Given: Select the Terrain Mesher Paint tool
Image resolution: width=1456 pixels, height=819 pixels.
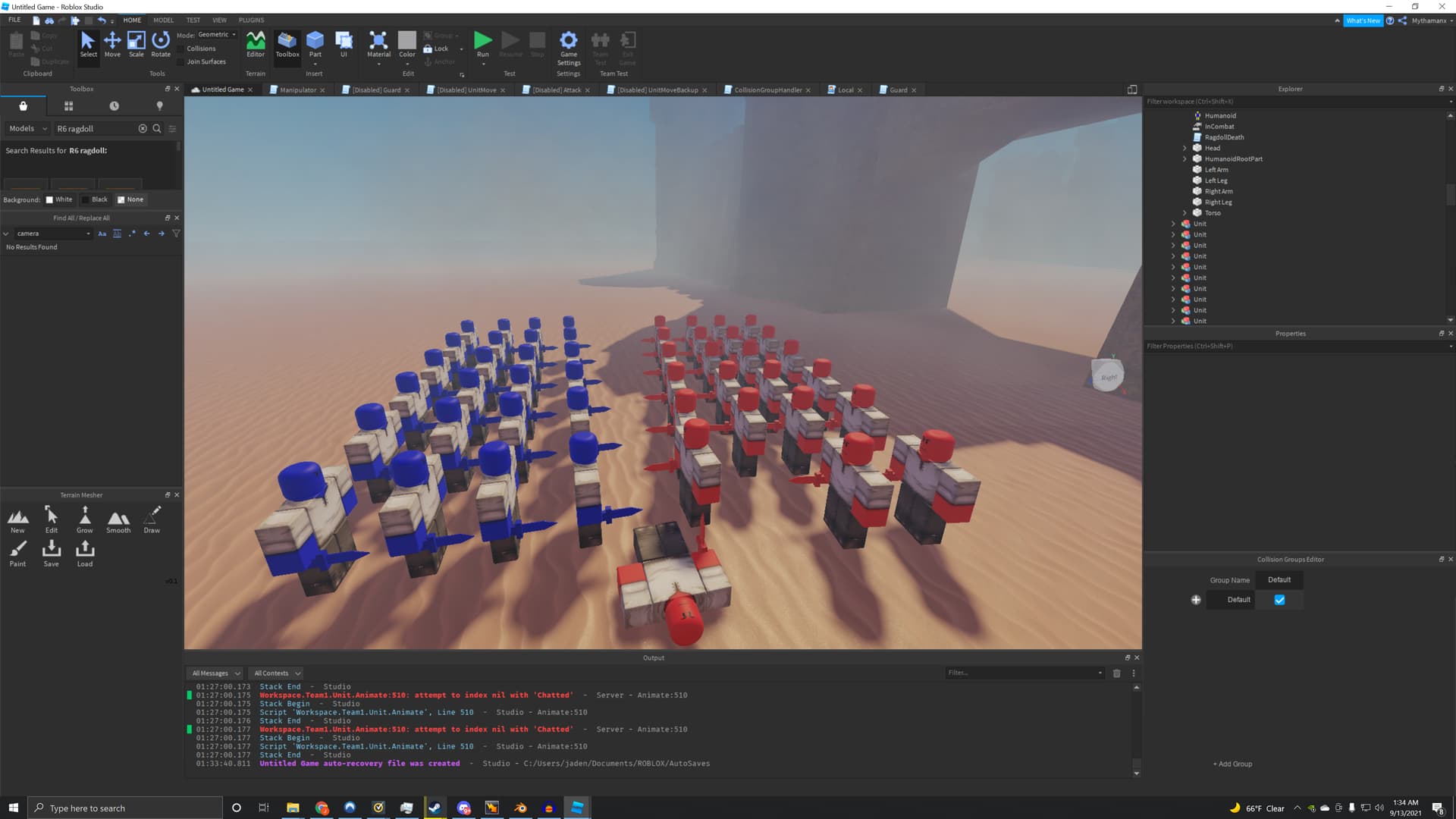Looking at the screenshot, I should click(x=17, y=554).
